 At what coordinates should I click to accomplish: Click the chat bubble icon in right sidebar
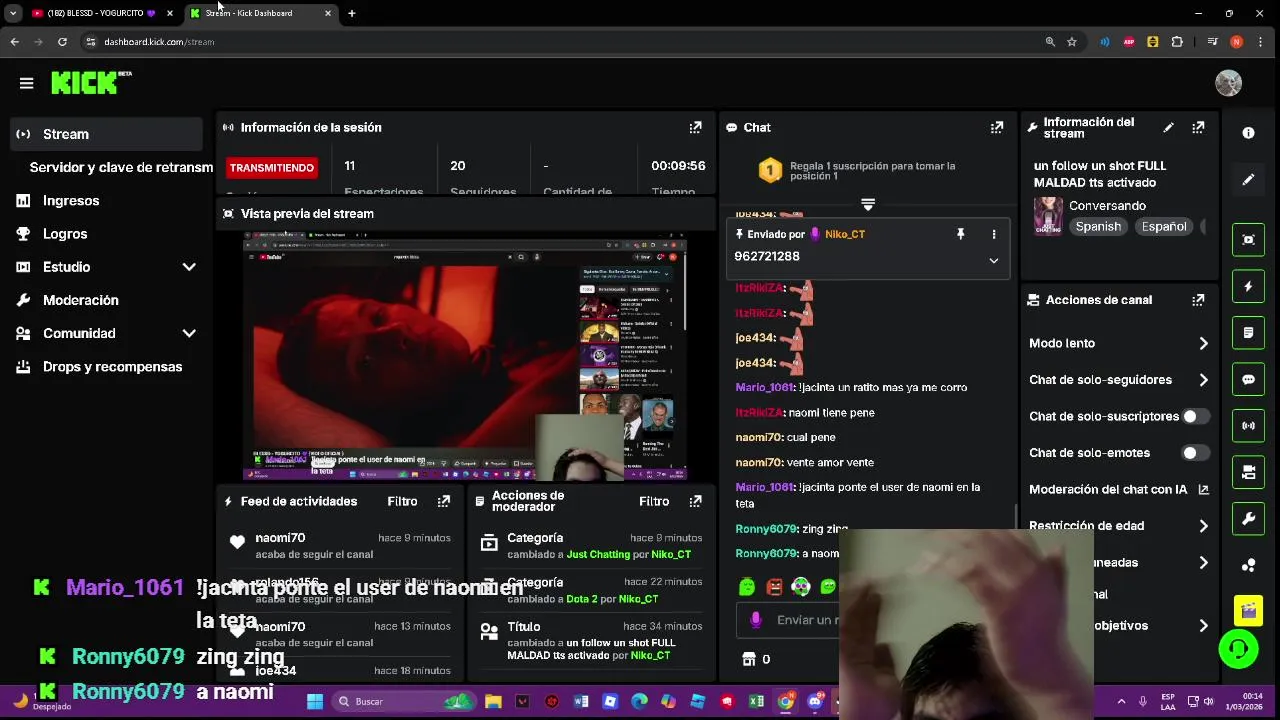[1248, 380]
